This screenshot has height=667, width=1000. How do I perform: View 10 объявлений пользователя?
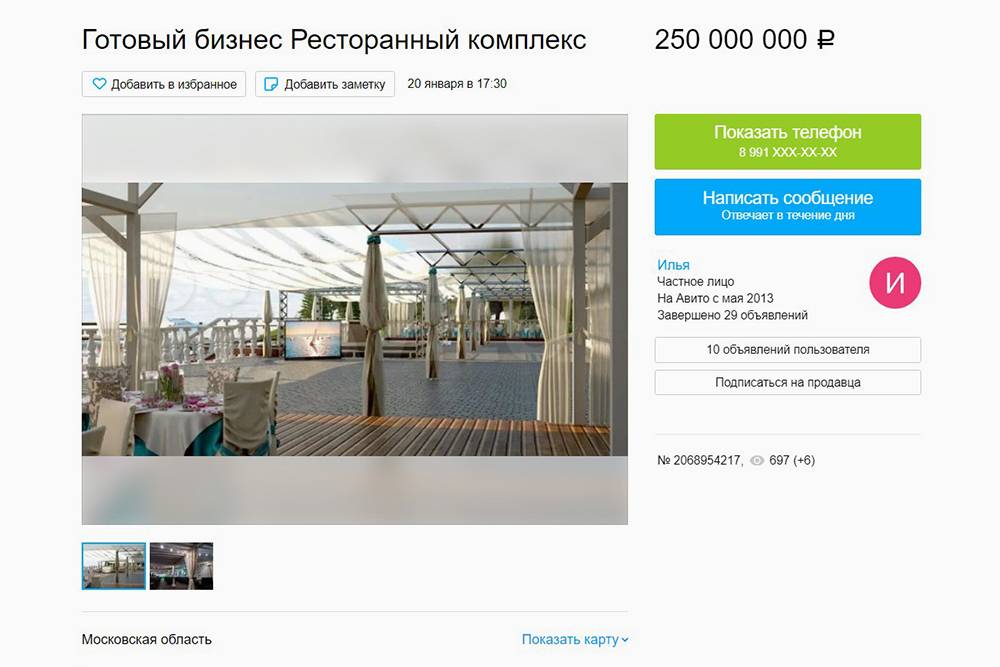pyautogui.click(x=788, y=349)
